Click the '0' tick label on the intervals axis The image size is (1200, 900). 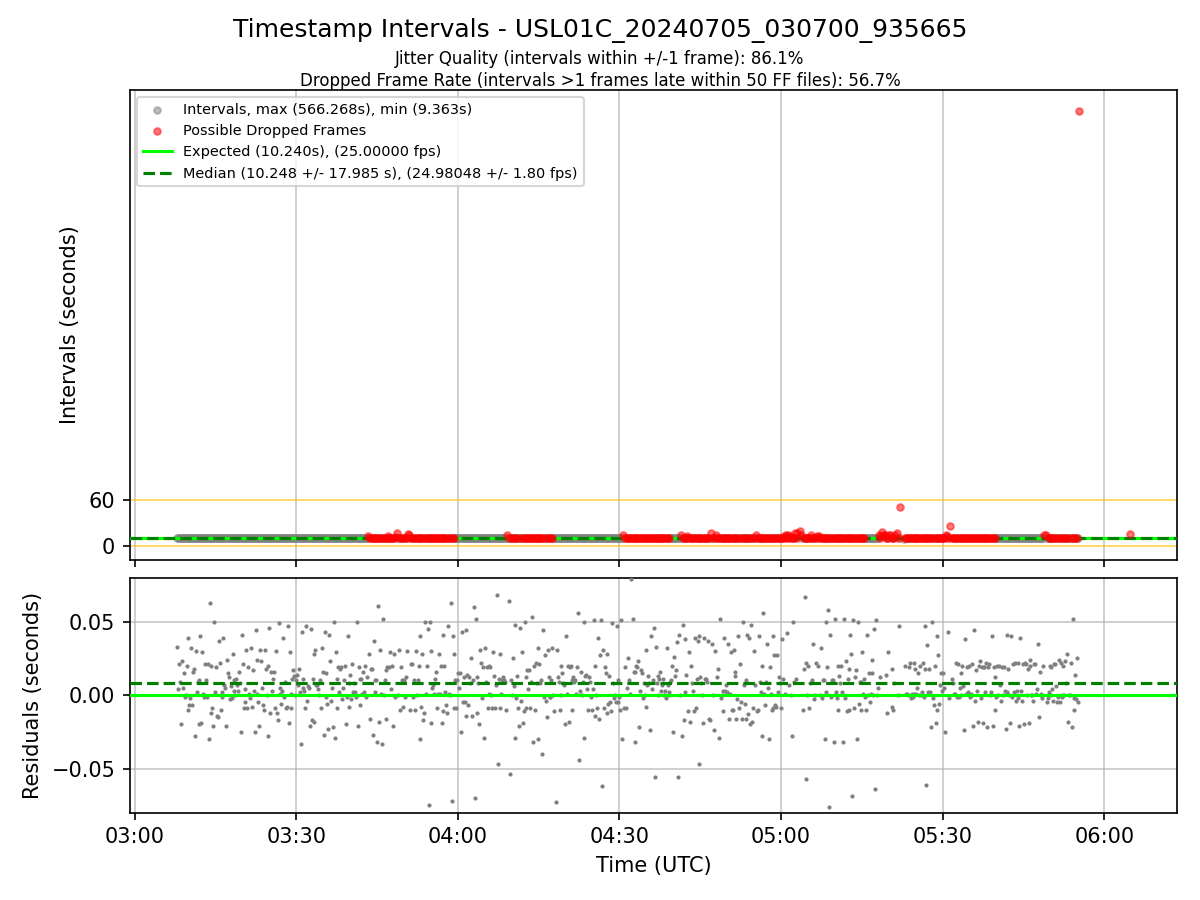[110, 546]
